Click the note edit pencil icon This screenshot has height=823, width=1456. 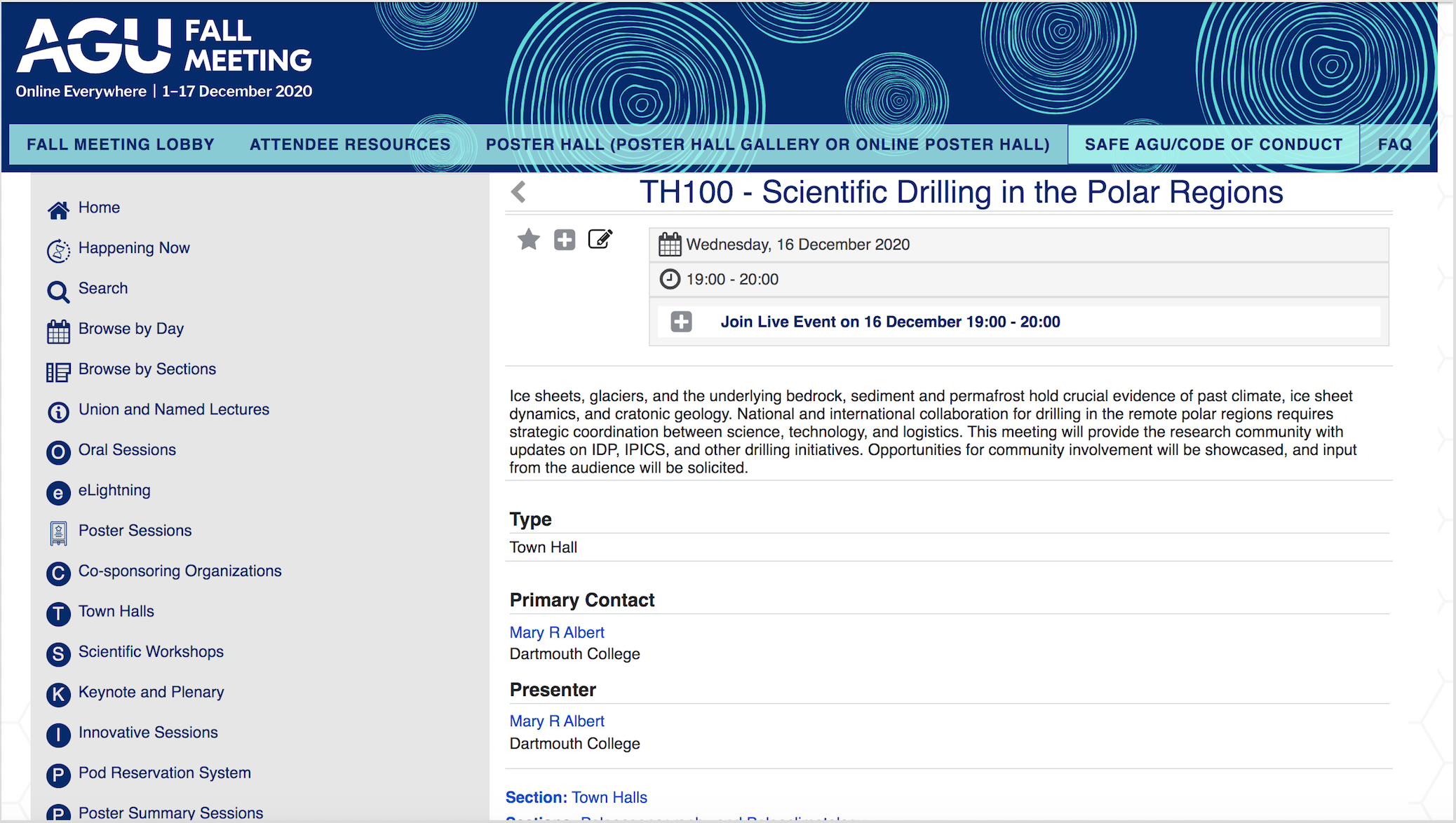600,240
